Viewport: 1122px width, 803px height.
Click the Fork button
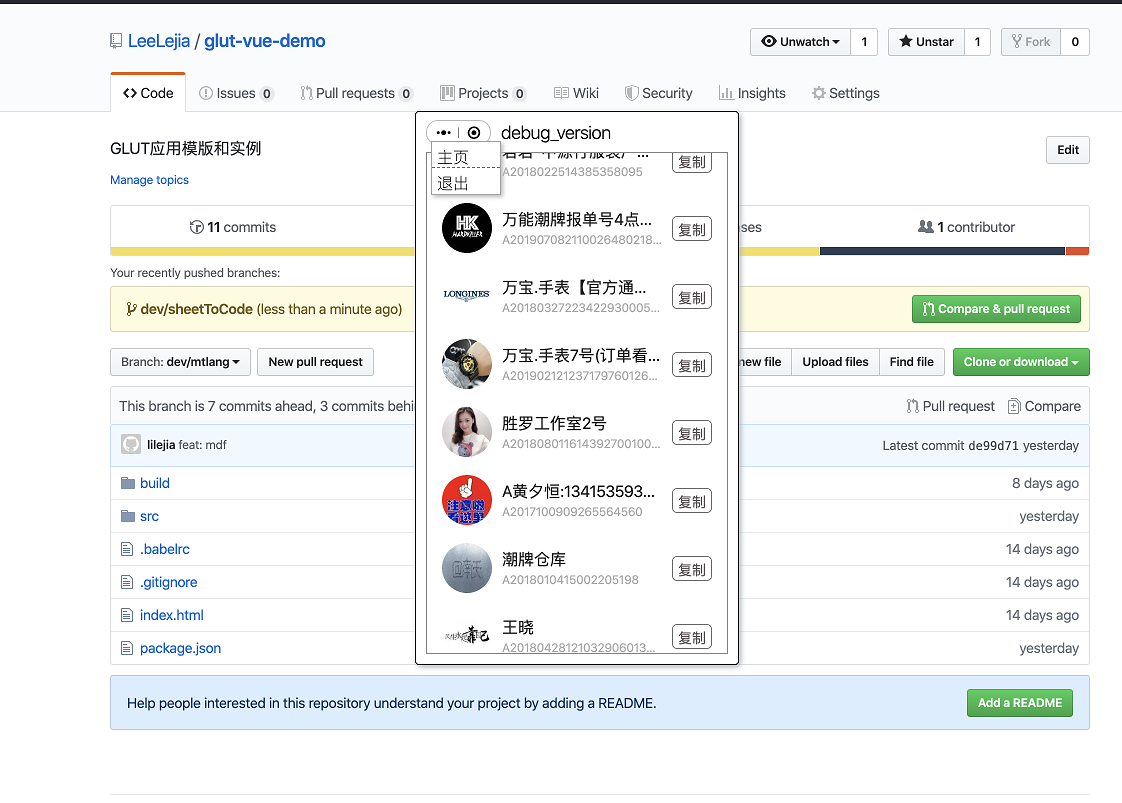(1031, 42)
